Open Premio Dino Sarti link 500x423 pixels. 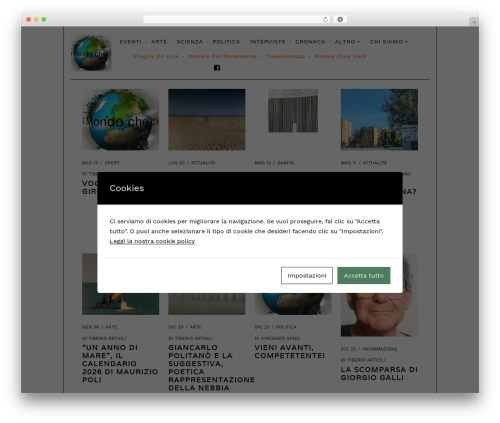pos(340,56)
